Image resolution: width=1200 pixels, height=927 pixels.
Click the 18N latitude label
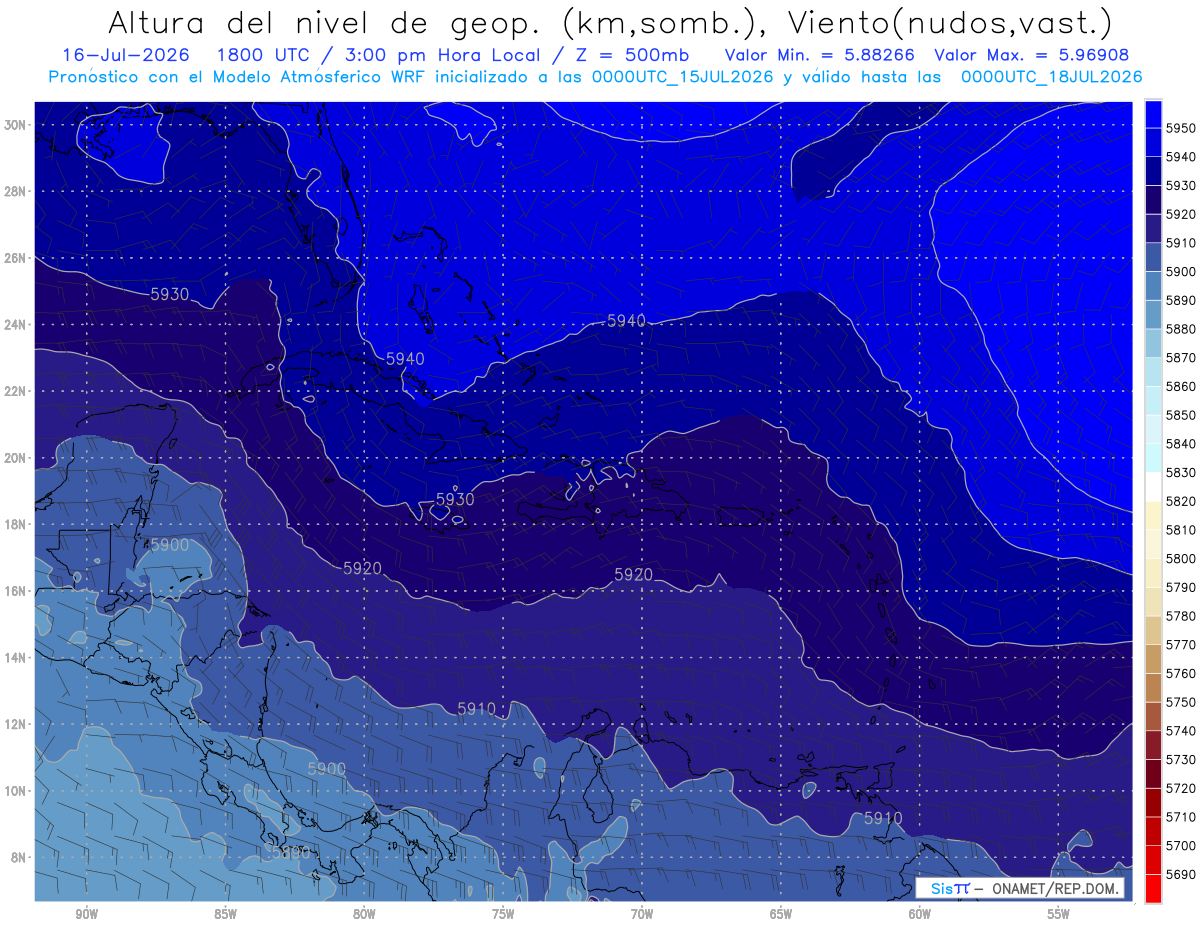(x=17, y=524)
